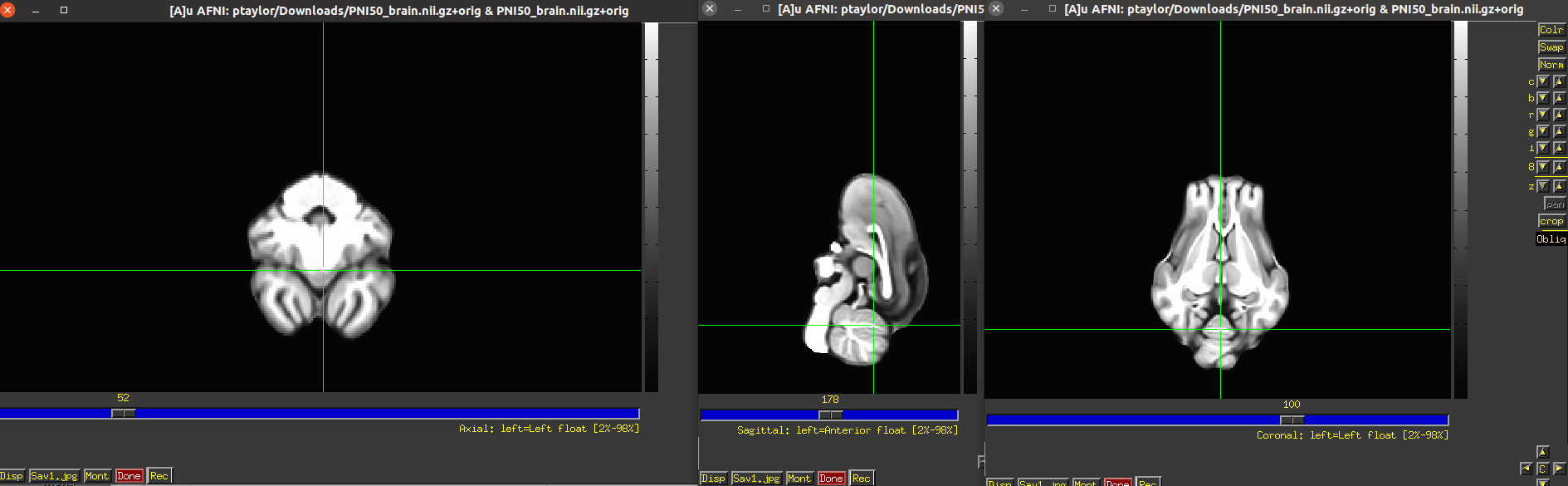This screenshot has height=486, width=1568.
Task: Click the contrast 'c' down arrow
Action: point(1543,81)
